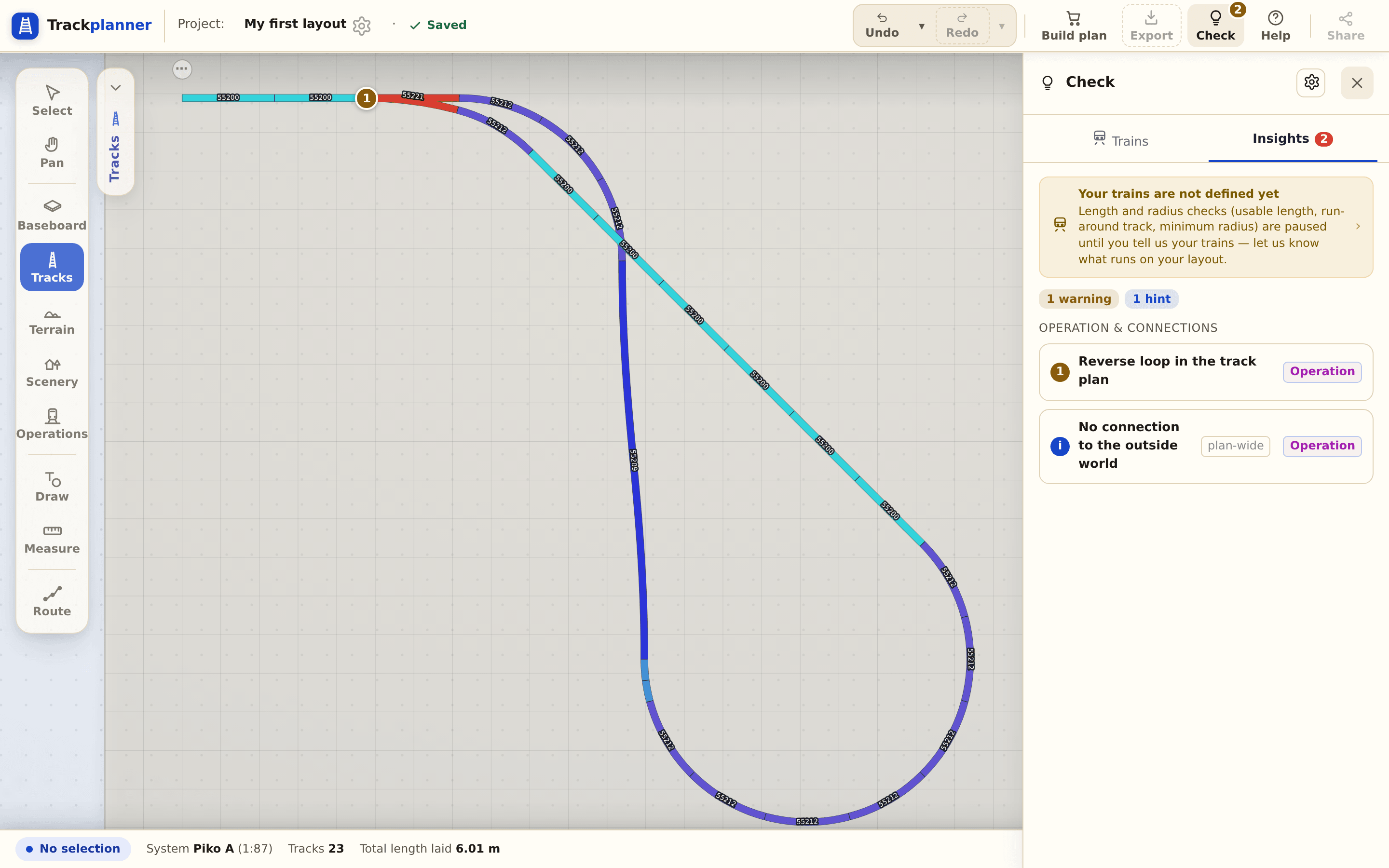Click the three-dot canvas options button
The height and width of the screenshot is (868, 1389).
click(182, 69)
